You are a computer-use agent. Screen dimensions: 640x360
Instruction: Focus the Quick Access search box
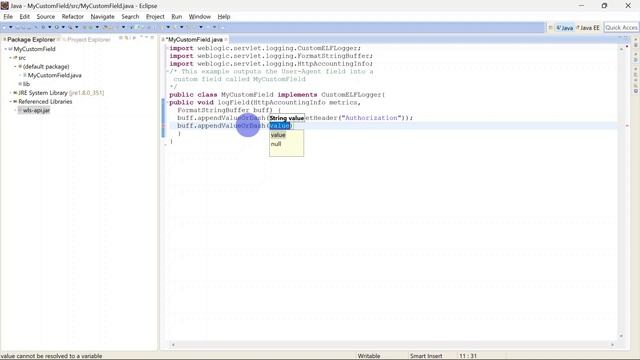click(621, 27)
